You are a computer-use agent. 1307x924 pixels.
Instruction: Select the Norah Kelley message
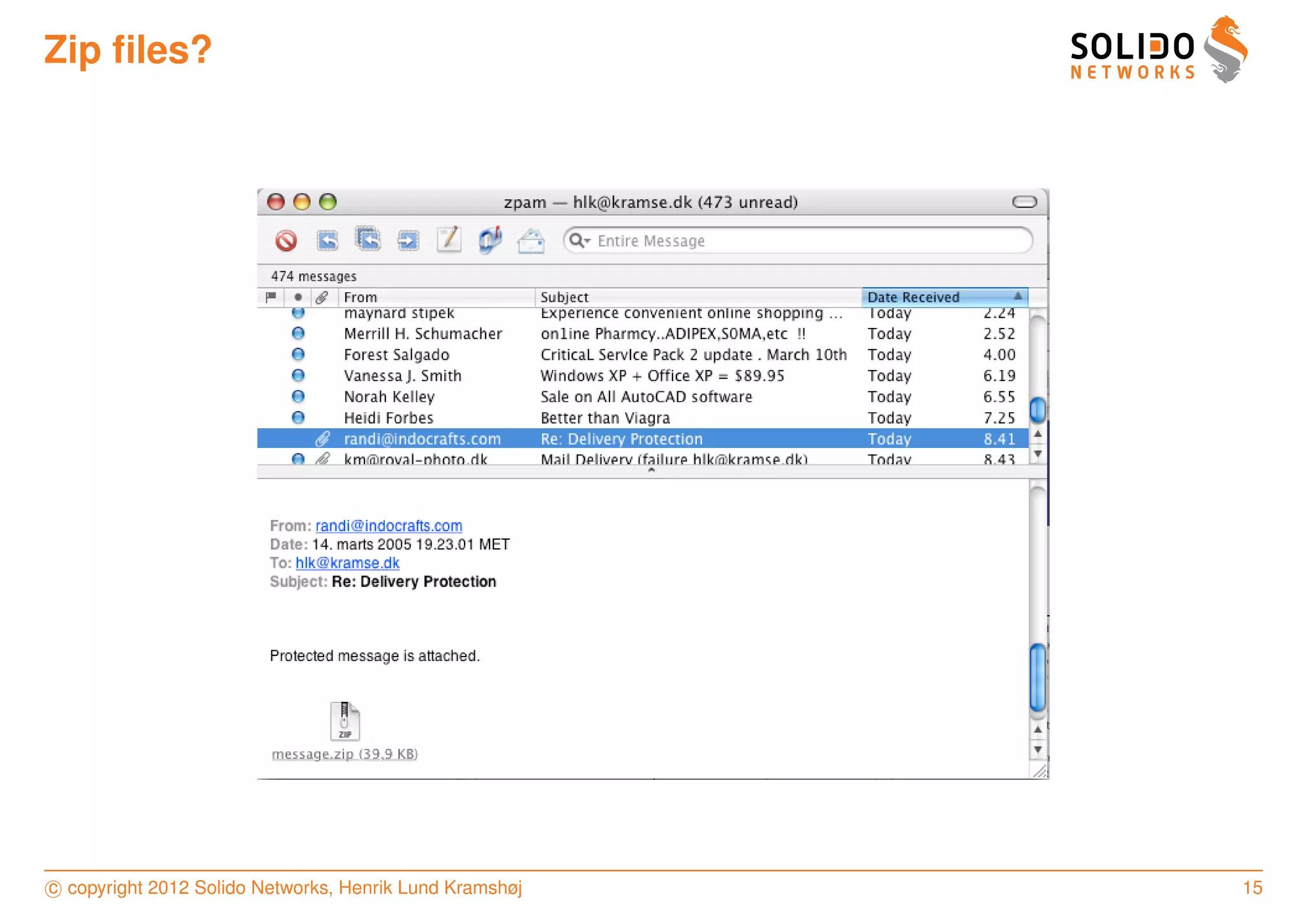pos(643,397)
